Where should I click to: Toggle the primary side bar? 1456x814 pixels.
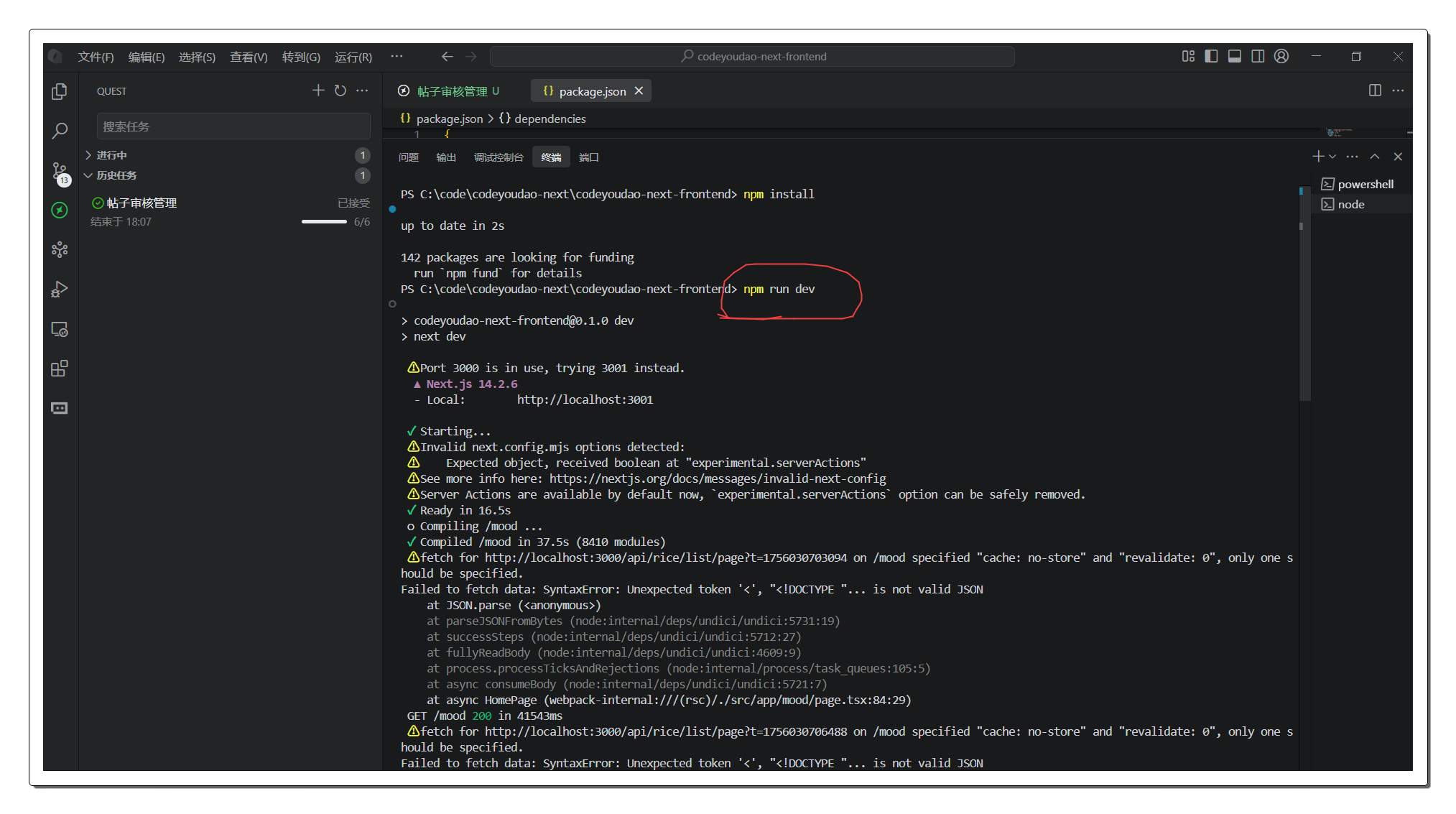click(1211, 56)
